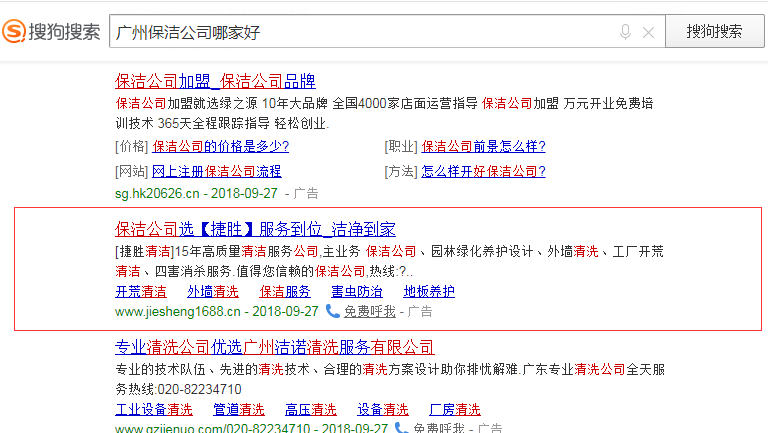Image resolution: width=768 pixels, height=433 pixels.
Task: Open sublink 管道清洗
Action: tap(239, 409)
